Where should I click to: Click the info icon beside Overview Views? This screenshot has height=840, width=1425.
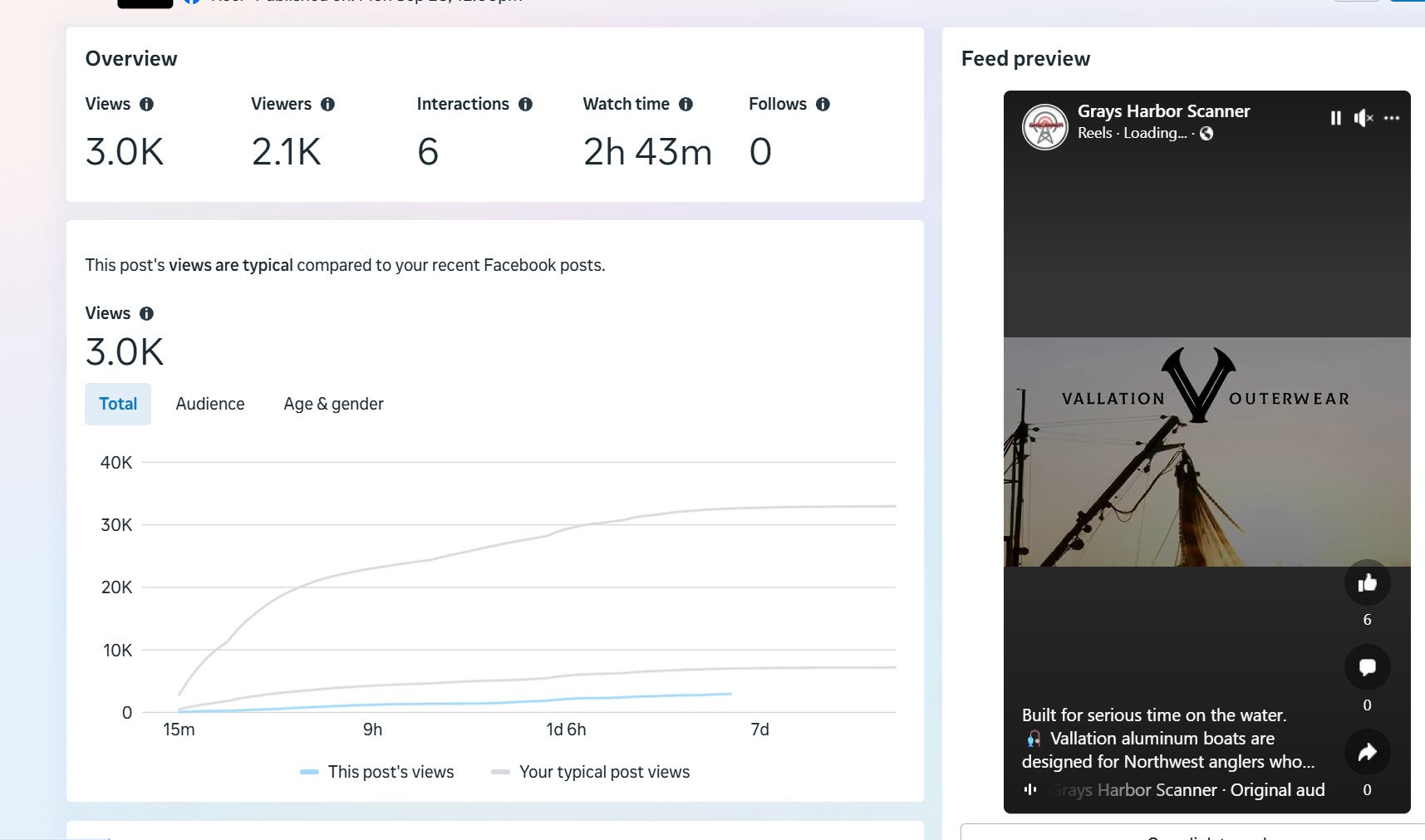[x=146, y=104]
